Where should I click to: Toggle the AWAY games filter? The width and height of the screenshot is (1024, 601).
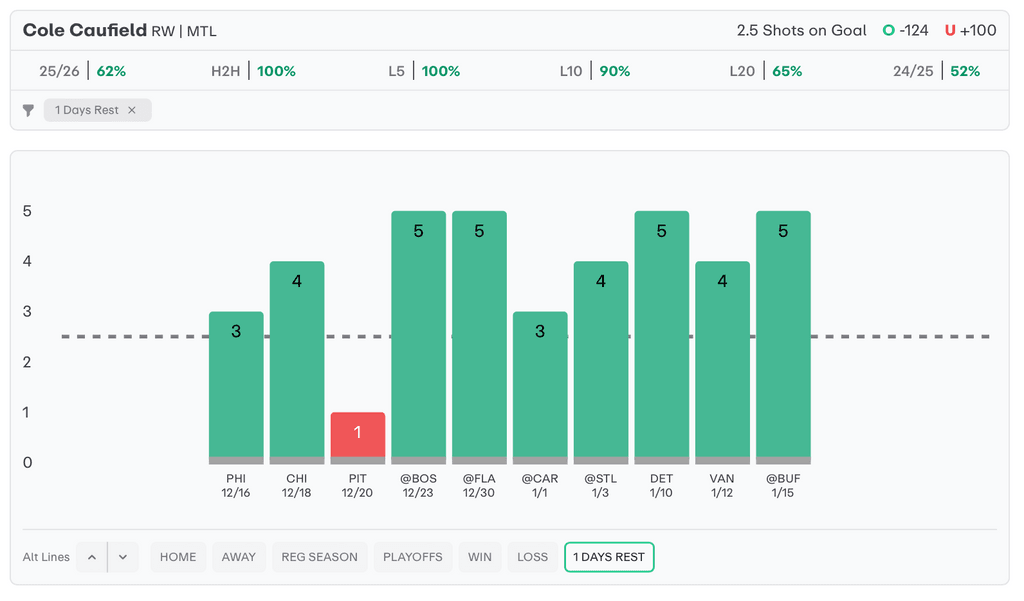(239, 557)
